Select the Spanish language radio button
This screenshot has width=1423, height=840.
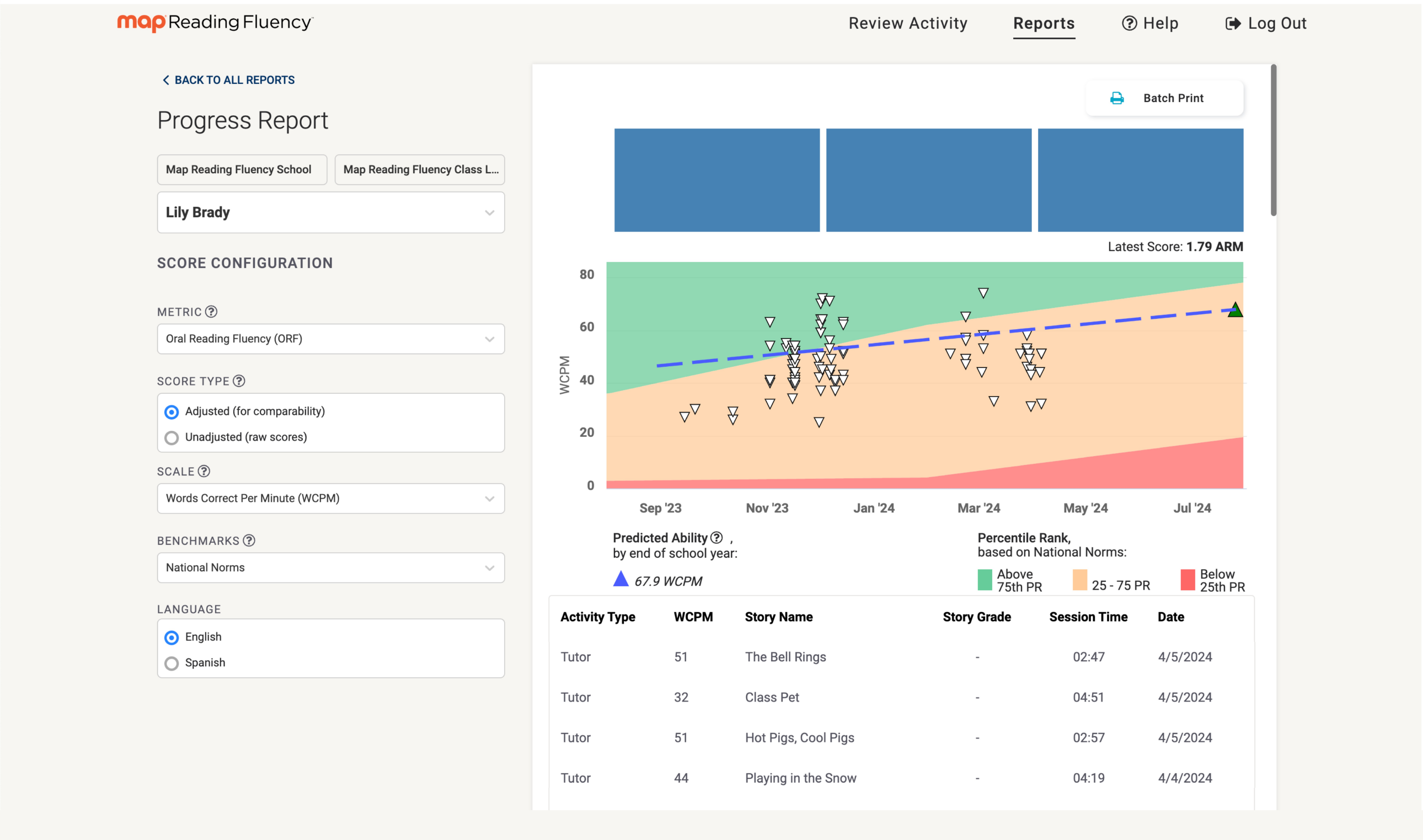coord(172,663)
